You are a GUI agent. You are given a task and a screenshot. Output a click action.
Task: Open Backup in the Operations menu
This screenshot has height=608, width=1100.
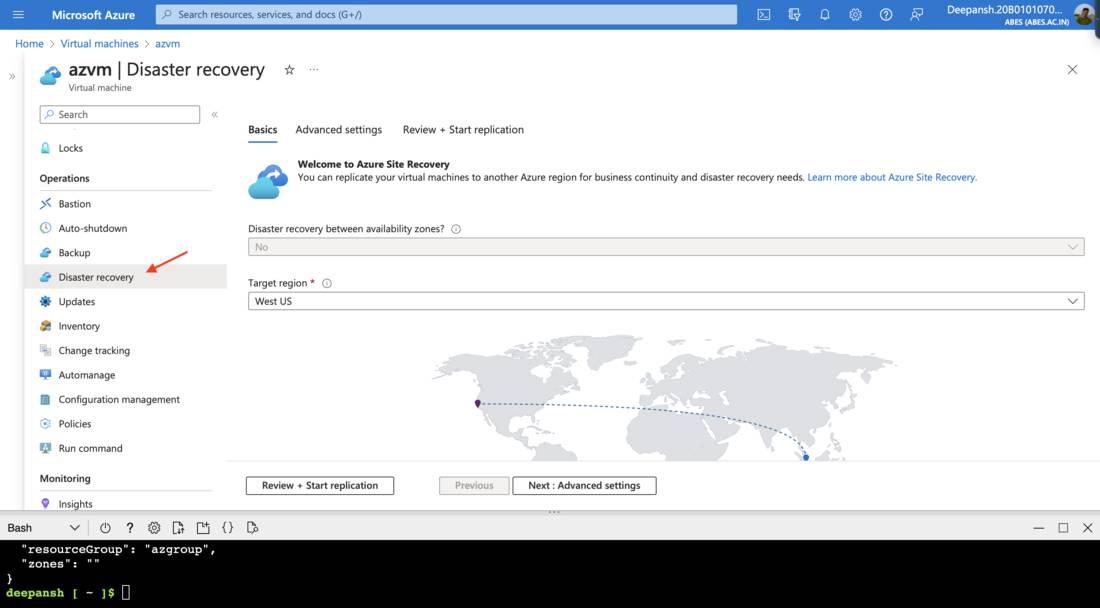(x=74, y=252)
